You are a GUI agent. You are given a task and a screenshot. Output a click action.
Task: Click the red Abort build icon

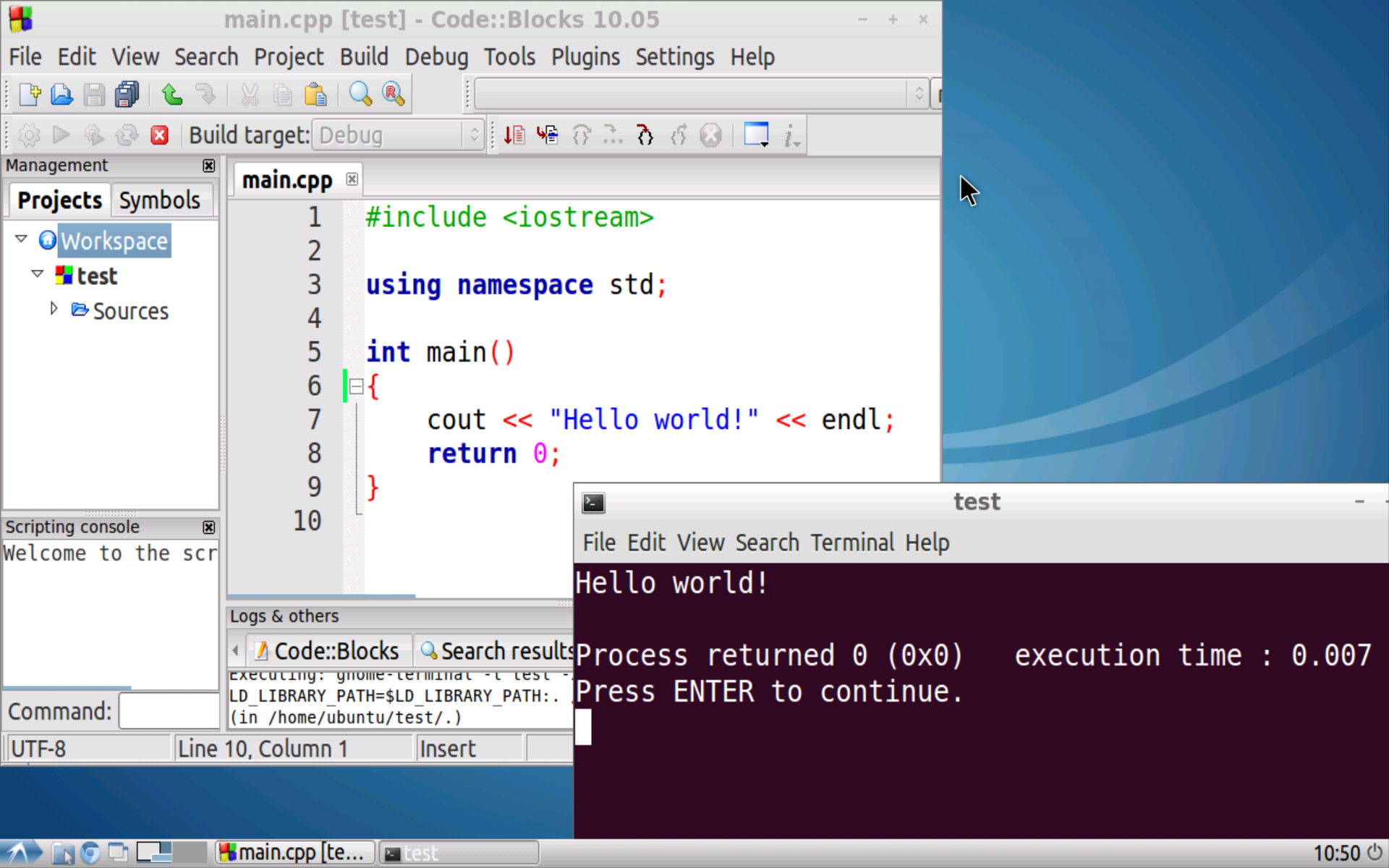[x=160, y=135]
